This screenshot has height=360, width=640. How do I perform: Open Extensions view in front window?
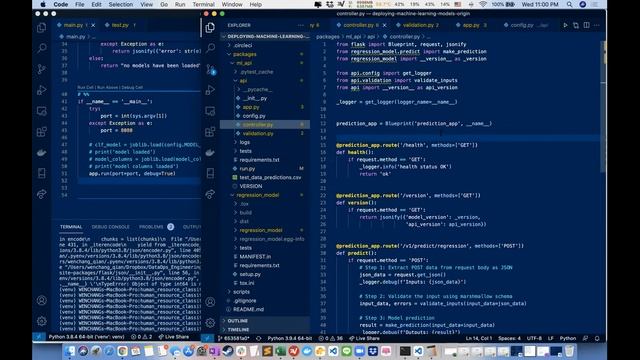pyautogui.click(x=210, y=131)
